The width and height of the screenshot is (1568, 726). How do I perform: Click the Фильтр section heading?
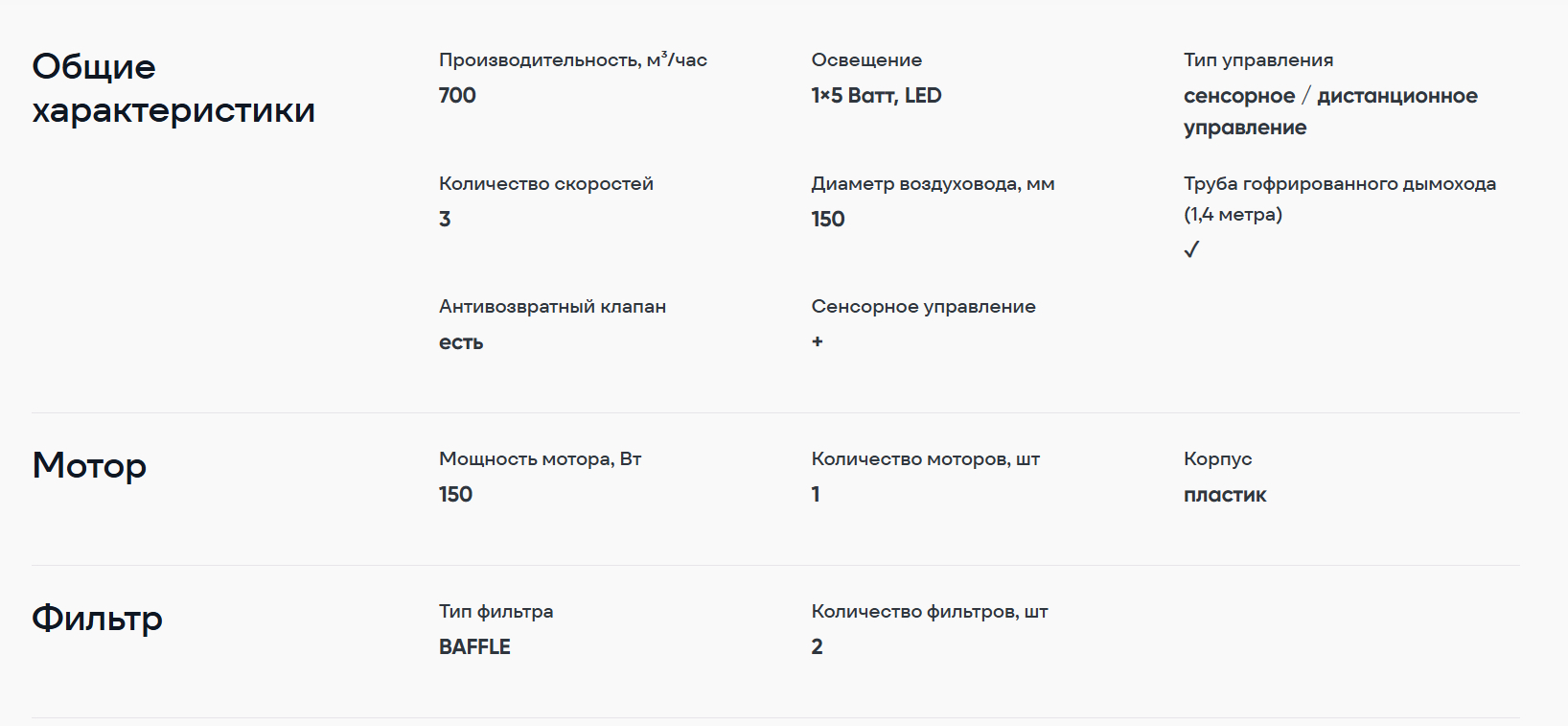click(97, 618)
